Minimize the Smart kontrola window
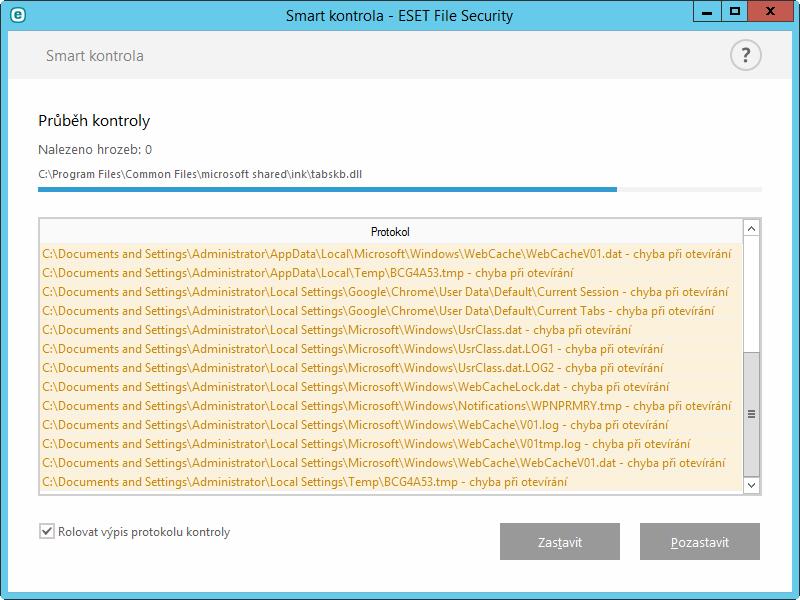 (707, 12)
